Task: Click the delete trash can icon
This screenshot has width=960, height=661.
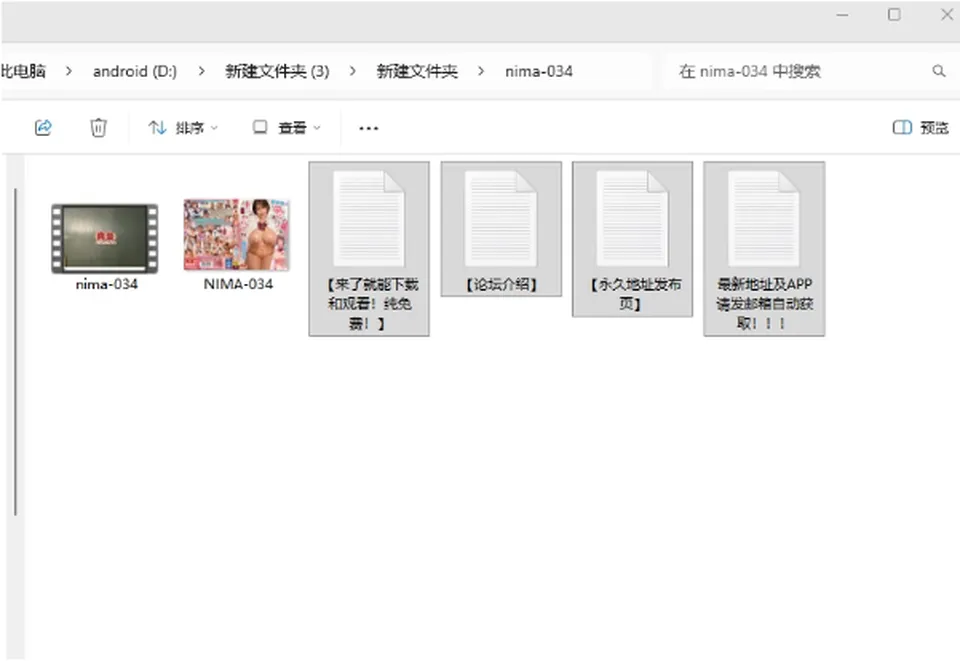Action: (98, 127)
